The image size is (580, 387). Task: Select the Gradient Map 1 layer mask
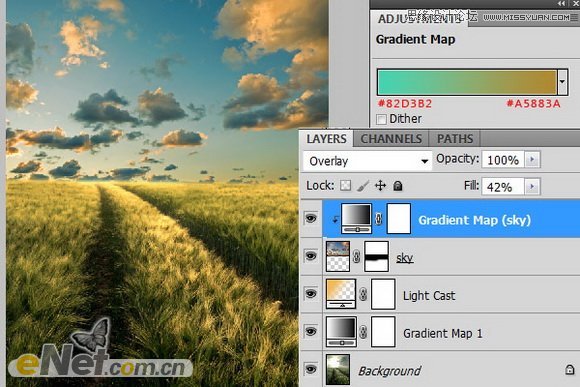(x=383, y=332)
